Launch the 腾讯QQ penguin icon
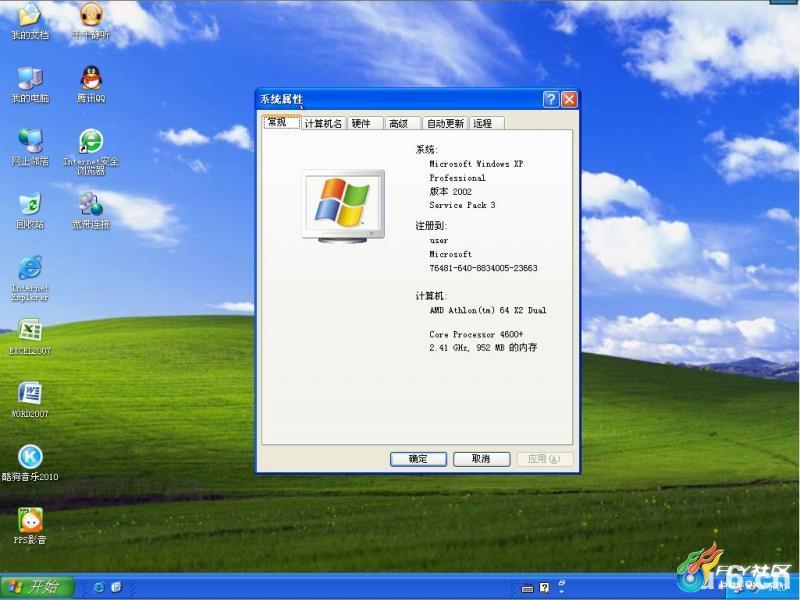Viewport: 800px width, 600px height. 91,84
